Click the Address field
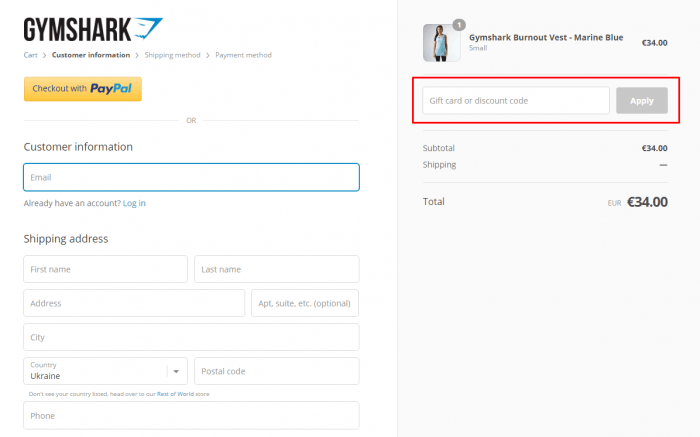This screenshot has height=437, width=700. [134, 303]
